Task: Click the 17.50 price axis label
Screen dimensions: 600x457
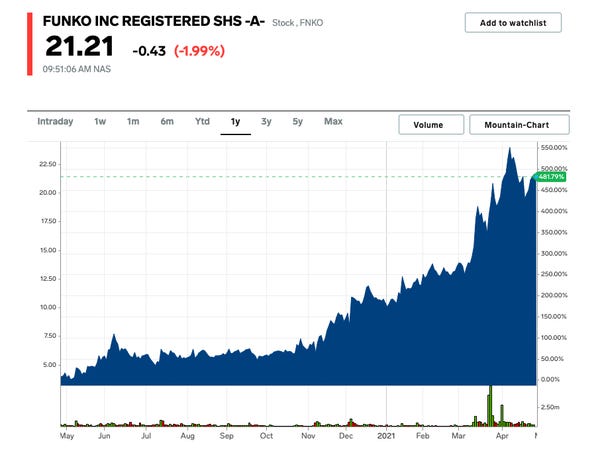Action: [48, 221]
